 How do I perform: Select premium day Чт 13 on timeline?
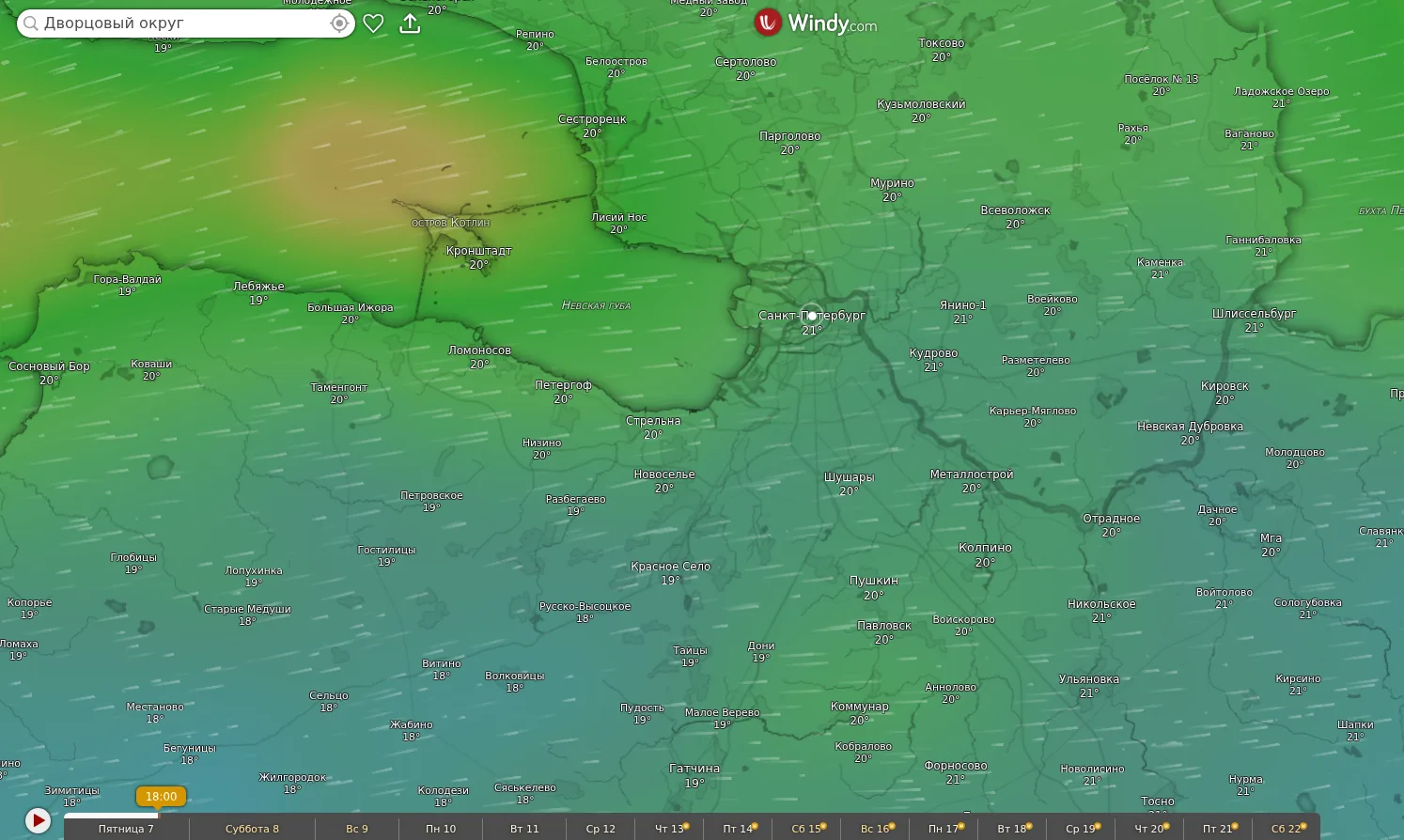coord(669,829)
